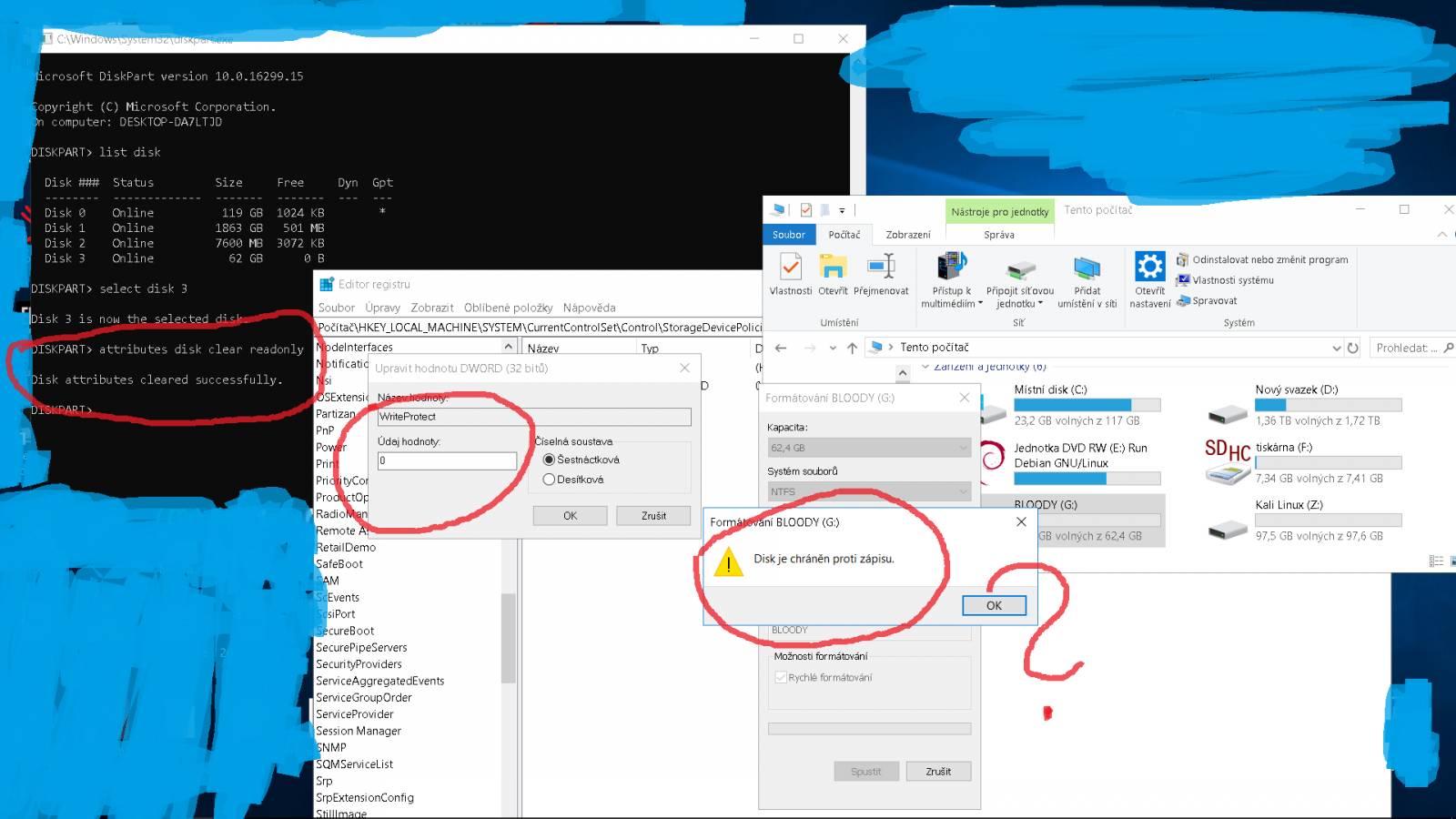Switch to the Počítač ribbon tab

click(844, 235)
